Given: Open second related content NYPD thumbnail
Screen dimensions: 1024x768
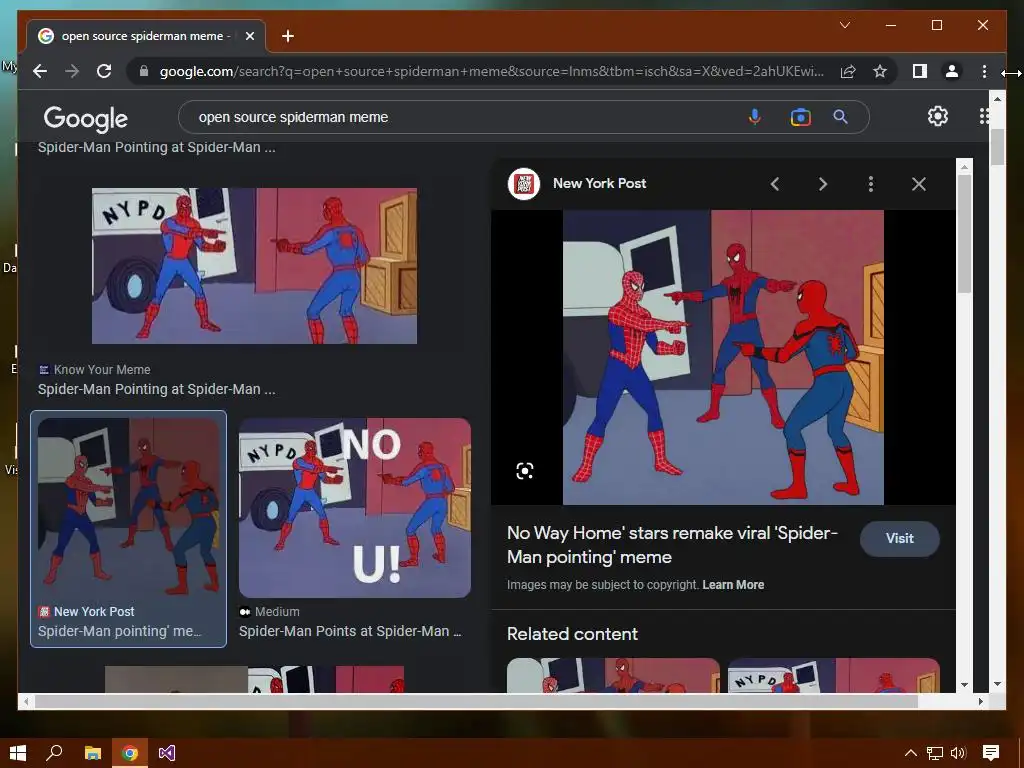Looking at the screenshot, I should [x=834, y=675].
